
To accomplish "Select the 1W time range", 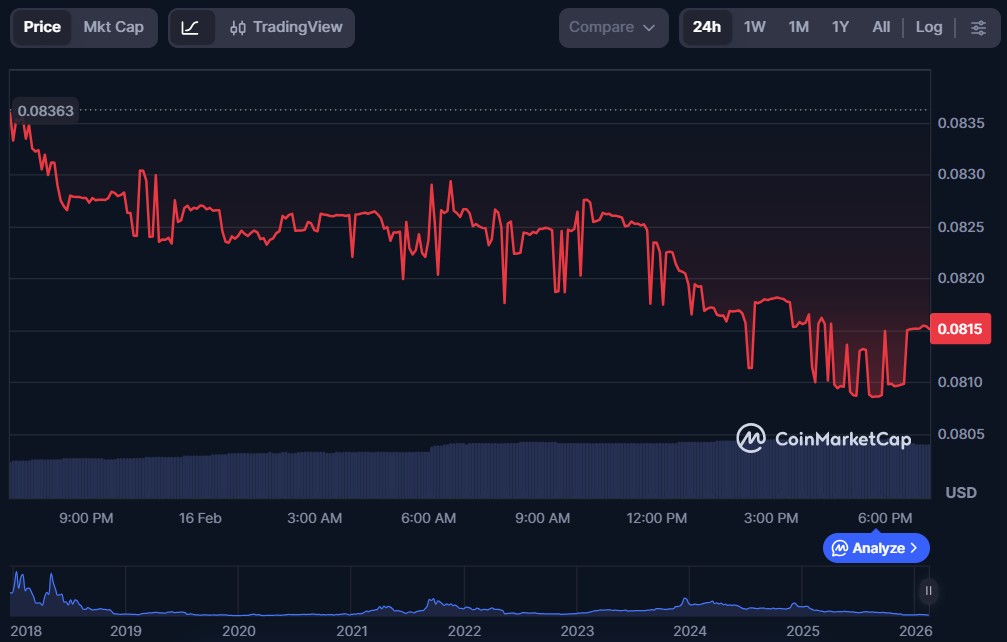I will pos(754,27).
